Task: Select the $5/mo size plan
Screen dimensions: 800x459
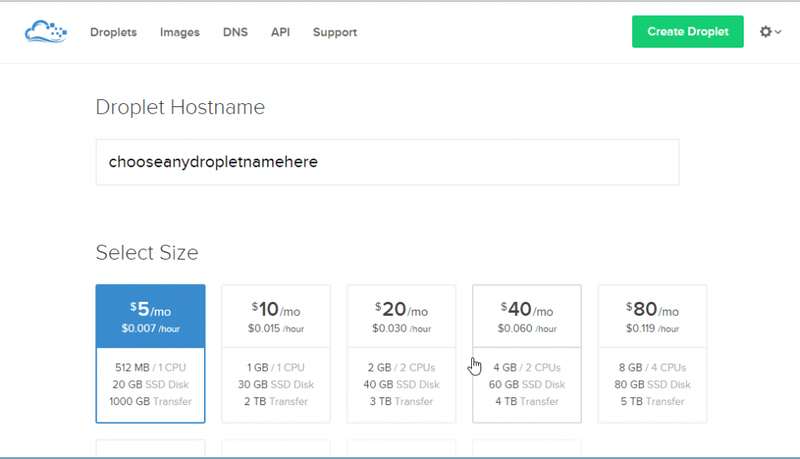Action: 151,353
